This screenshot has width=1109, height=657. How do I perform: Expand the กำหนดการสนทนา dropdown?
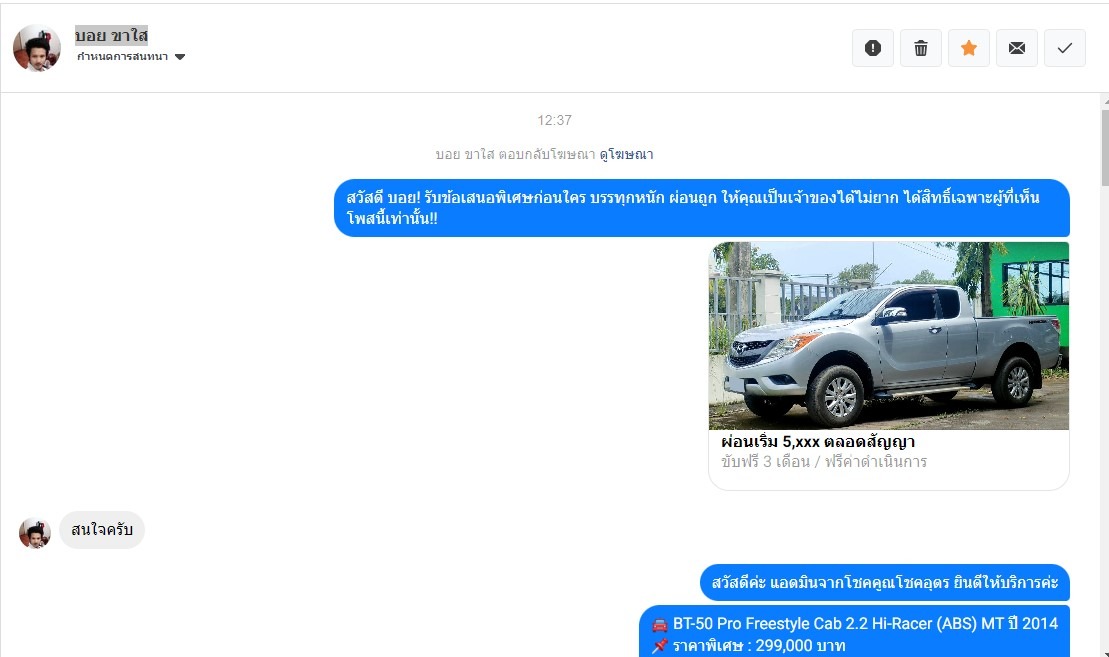click(x=131, y=57)
